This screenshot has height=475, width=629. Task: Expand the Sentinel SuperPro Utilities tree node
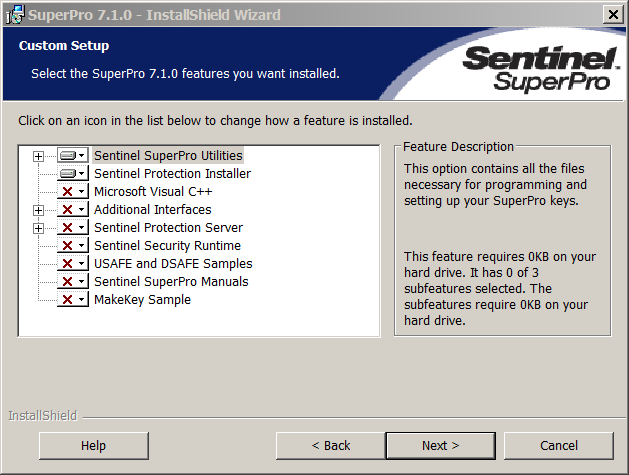[x=39, y=156]
